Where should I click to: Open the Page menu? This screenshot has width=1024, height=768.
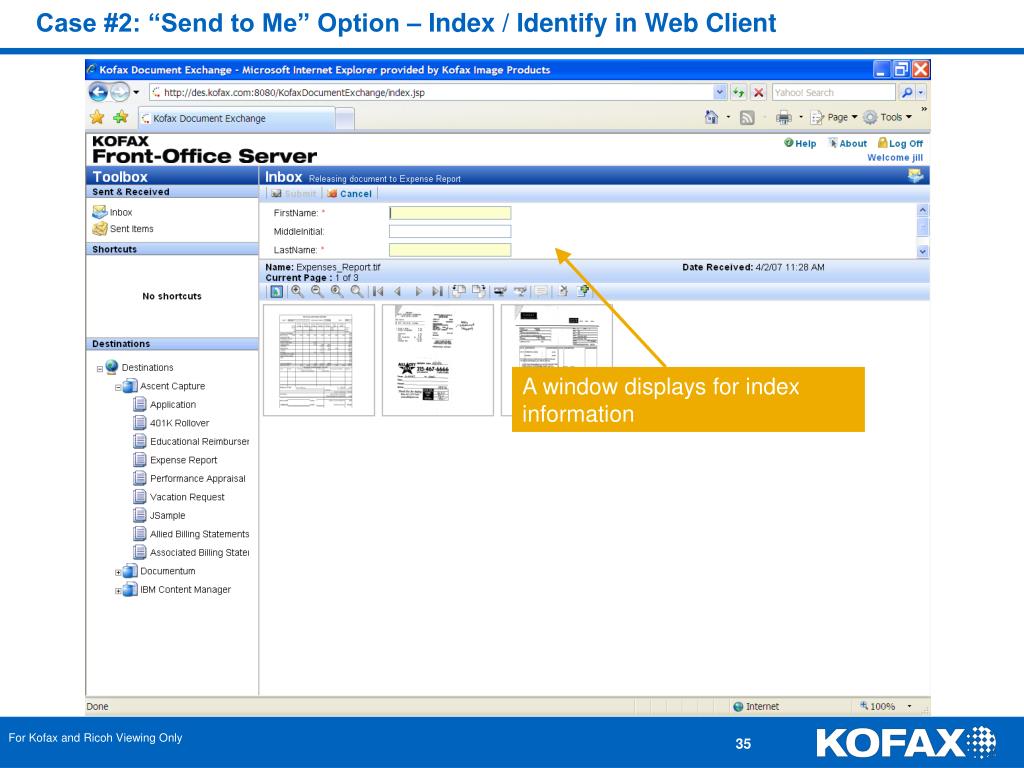click(834, 118)
